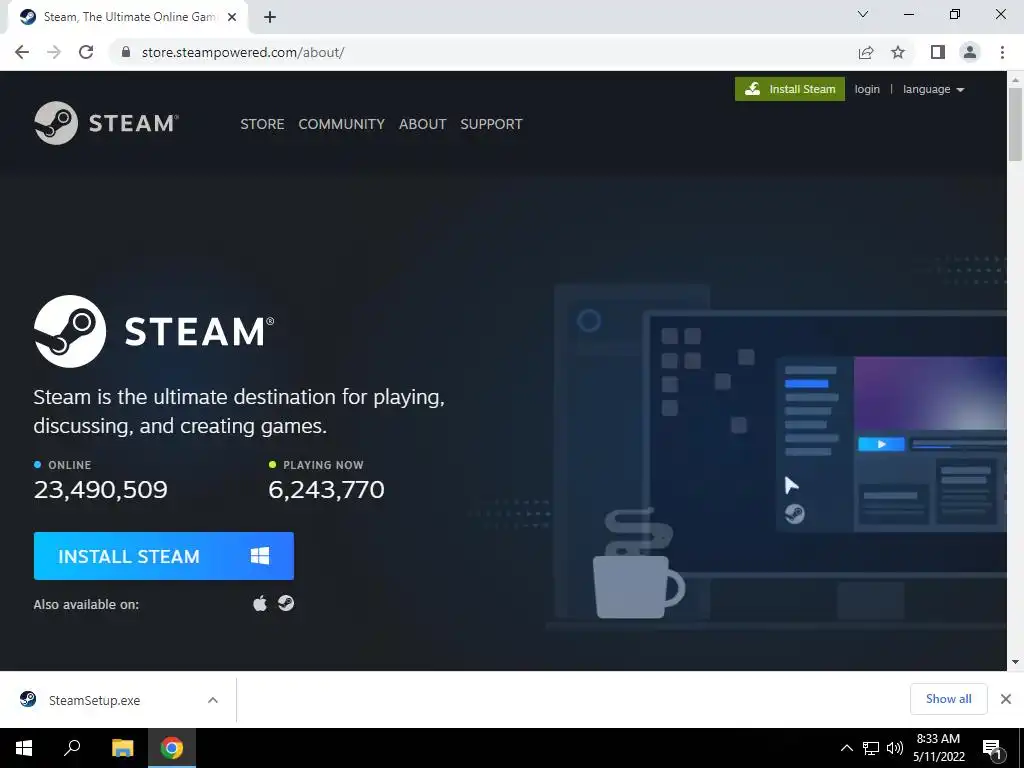The height and width of the screenshot is (768, 1024).
Task: Open the browser side panel icon
Action: click(938, 52)
